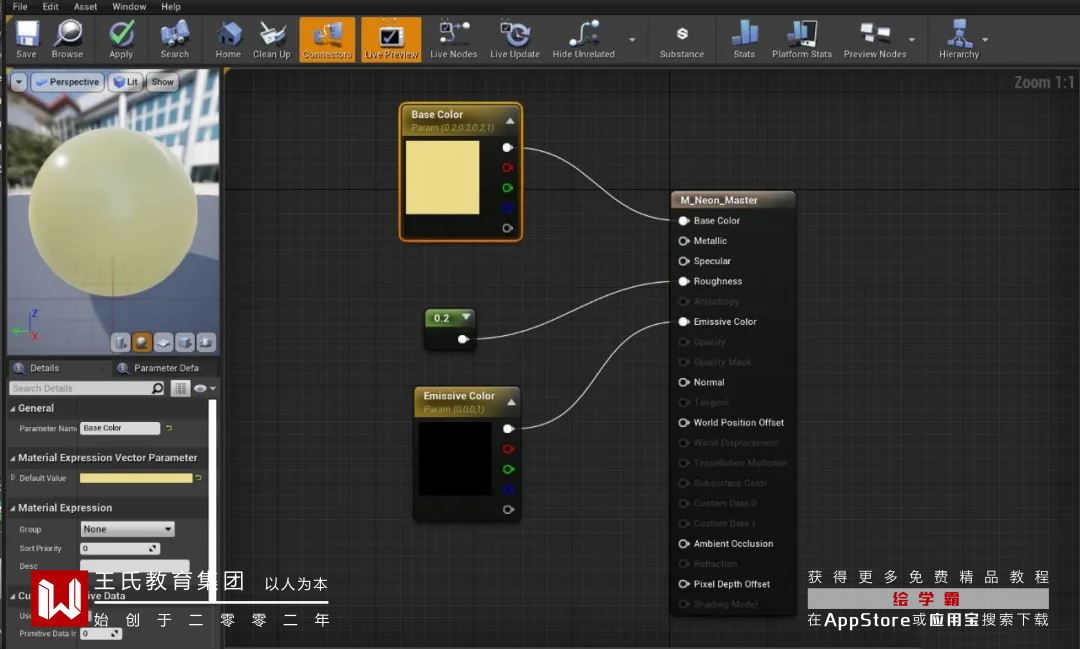Click the property matrix grid icon
The image size is (1080, 649).
[x=180, y=389]
